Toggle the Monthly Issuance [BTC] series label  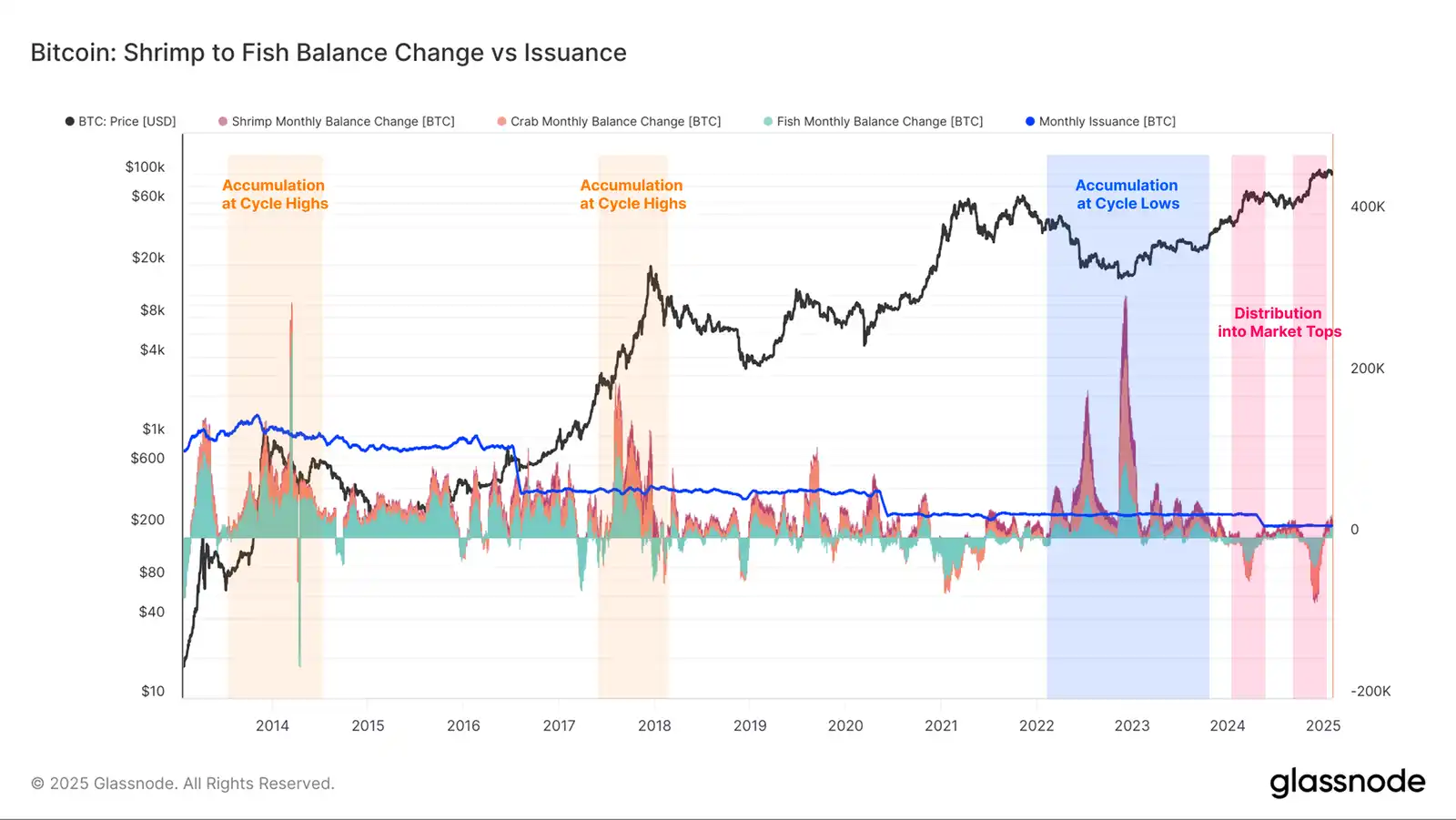[1107, 121]
